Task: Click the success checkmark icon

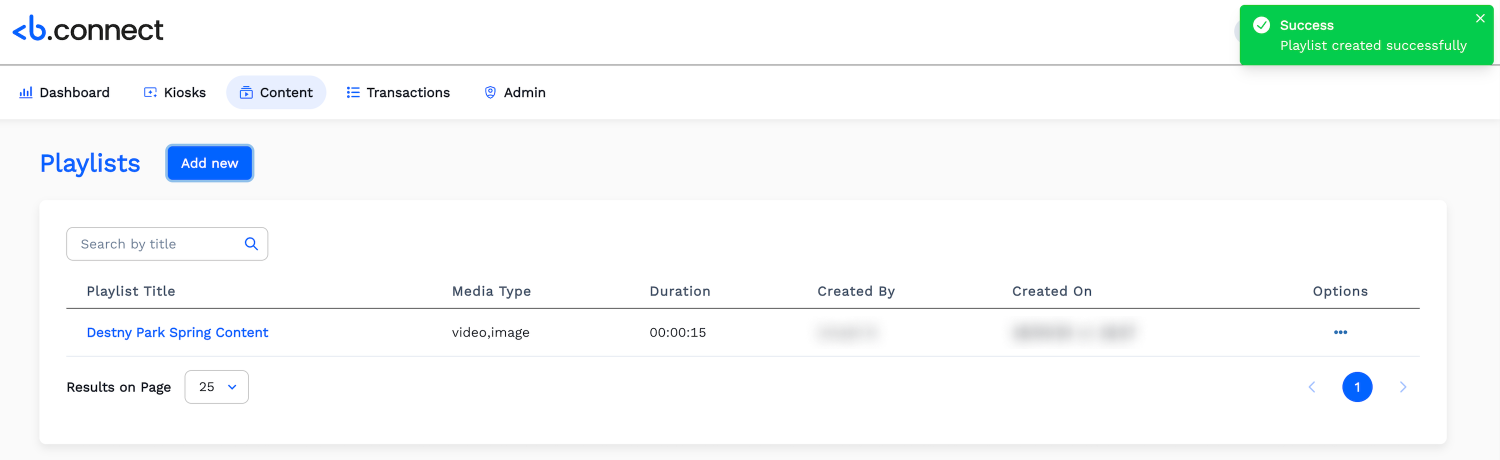Action: tap(1262, 25)
